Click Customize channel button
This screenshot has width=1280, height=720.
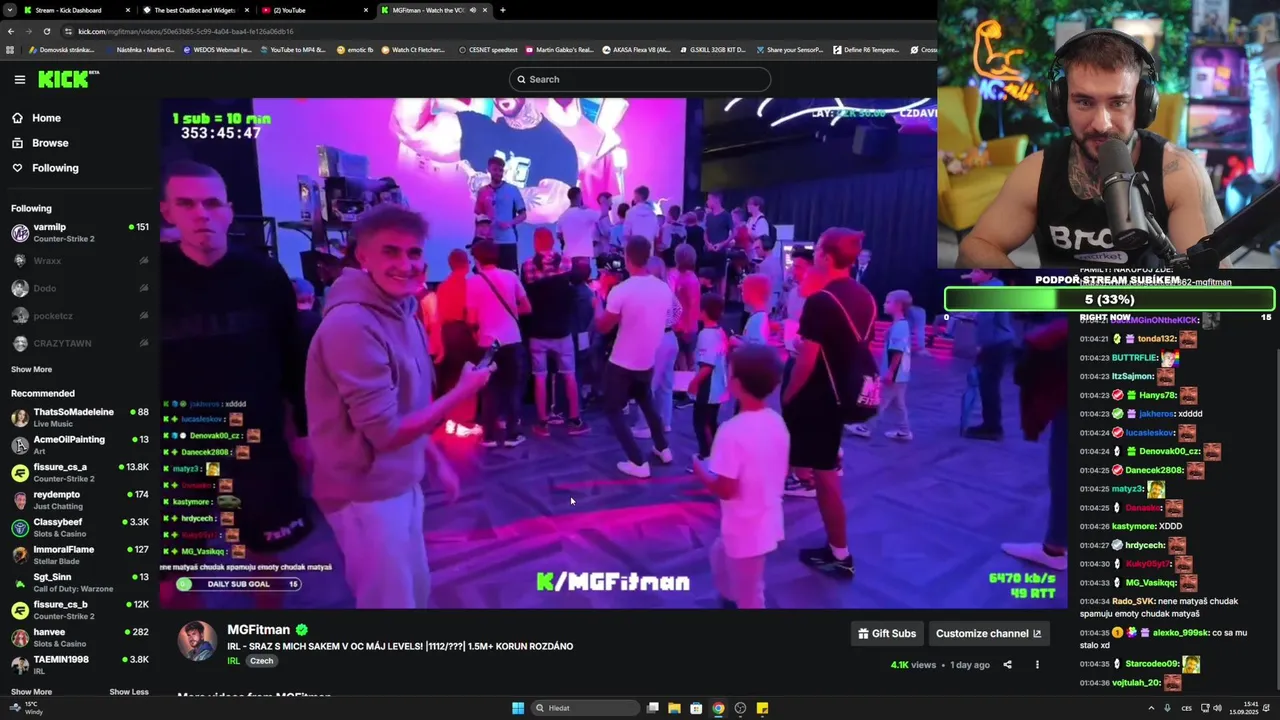(988, 633)
